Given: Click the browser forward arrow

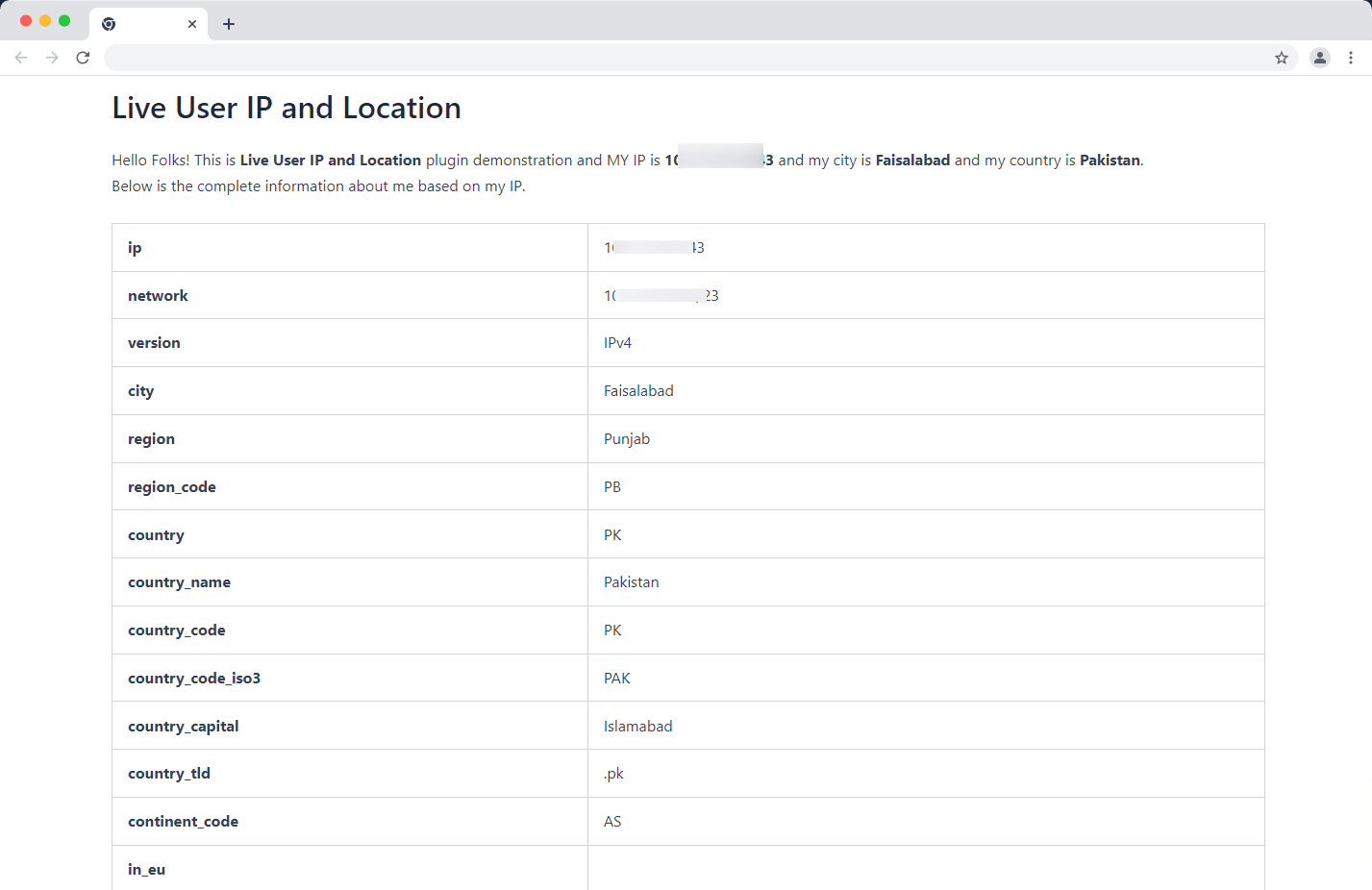Looking at the screenshot, I should (x=52, y=58).
